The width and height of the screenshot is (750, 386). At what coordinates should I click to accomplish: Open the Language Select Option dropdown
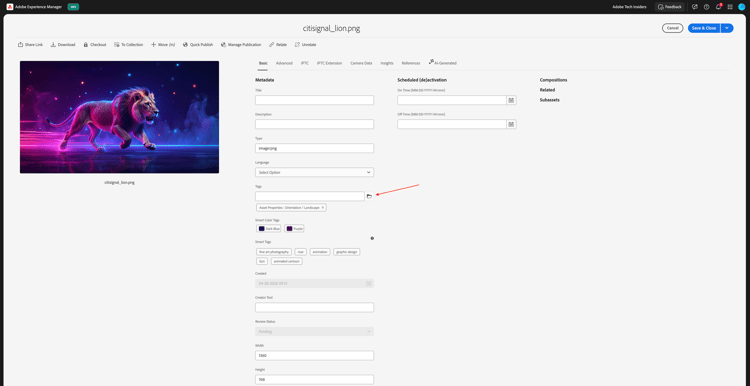314,172
